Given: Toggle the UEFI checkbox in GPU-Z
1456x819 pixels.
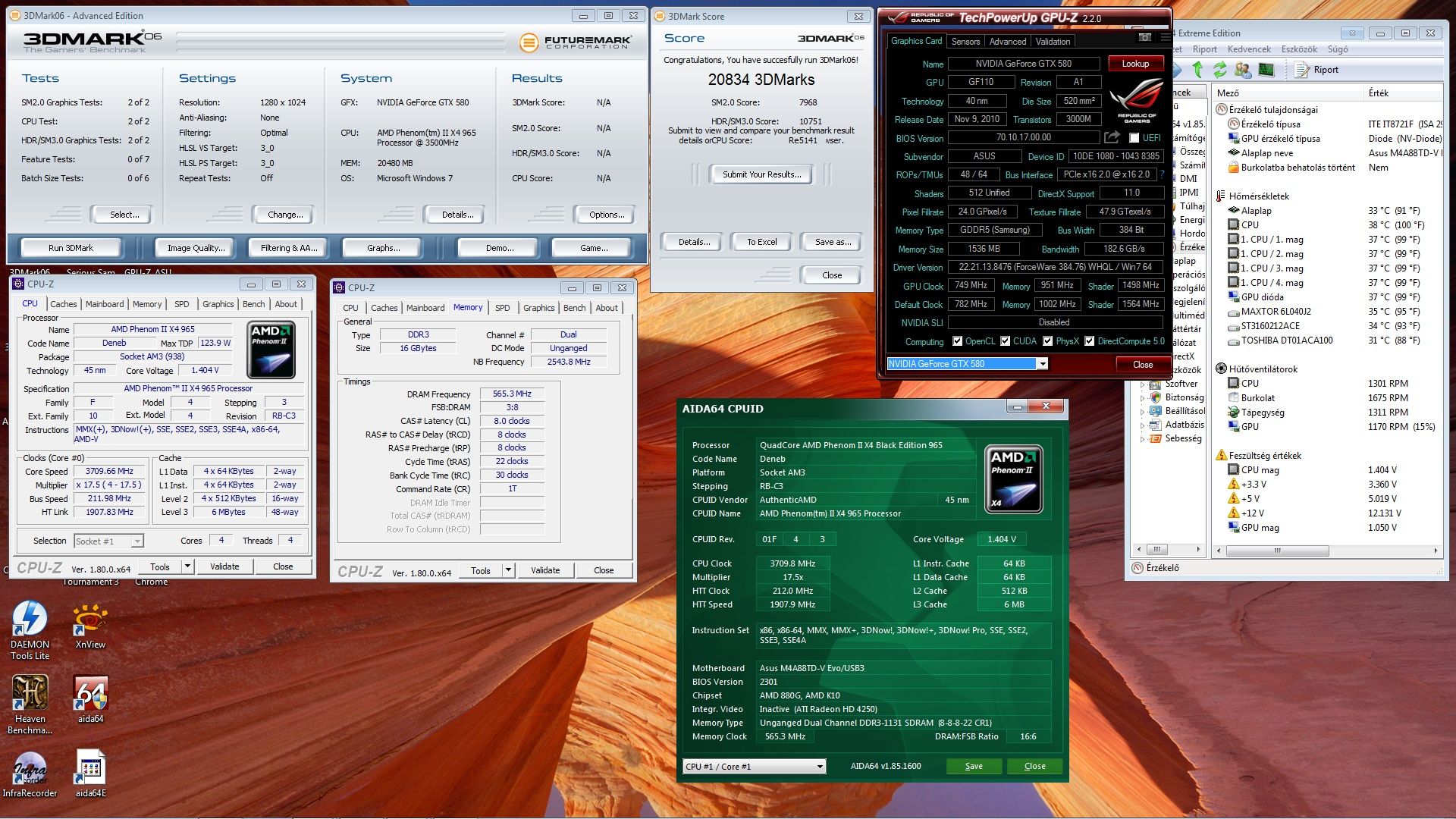Looking at the screenshot, I should [x=1134, y=138].
